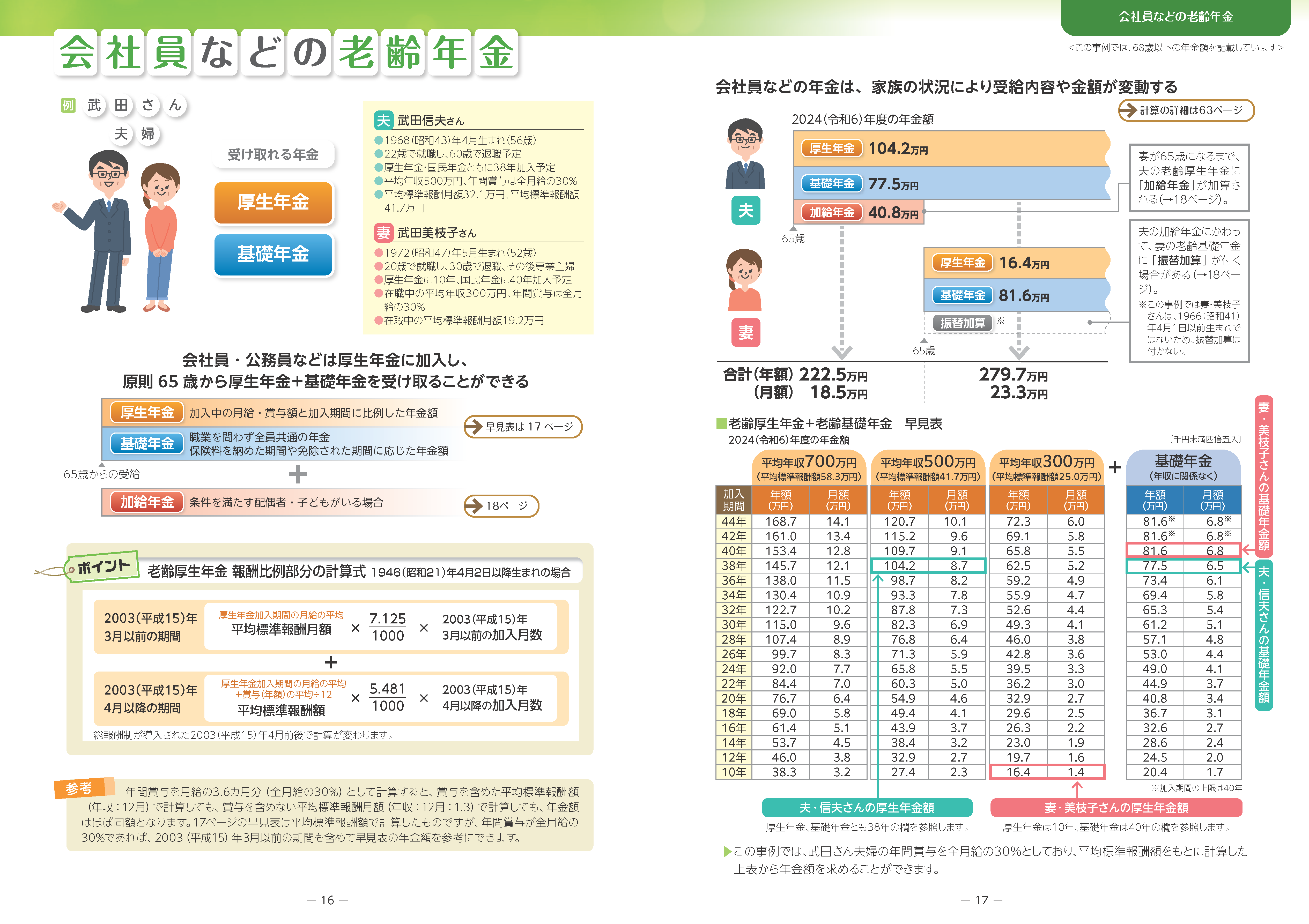Click the 夫・信夫さんの厚生年金額 teal label
Screen dimensions: 1309x924
867,808
